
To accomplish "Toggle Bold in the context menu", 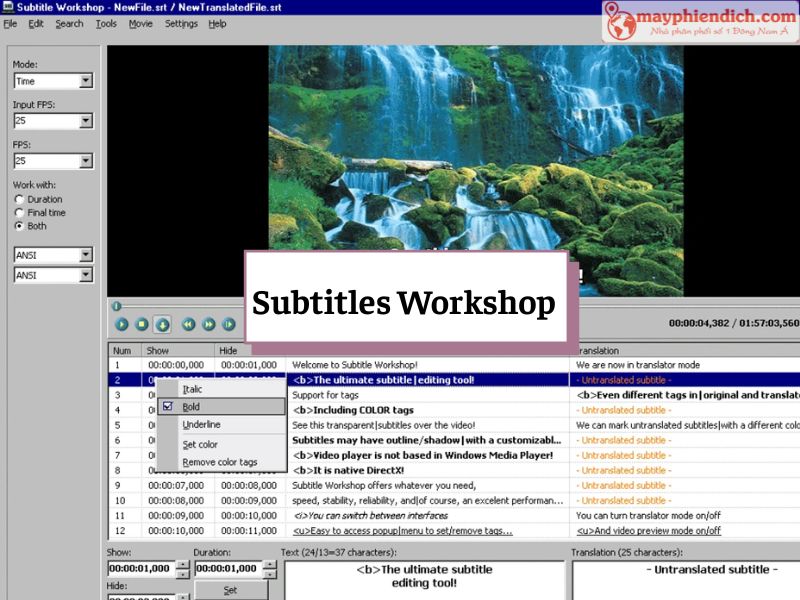I will coord(191,405).
